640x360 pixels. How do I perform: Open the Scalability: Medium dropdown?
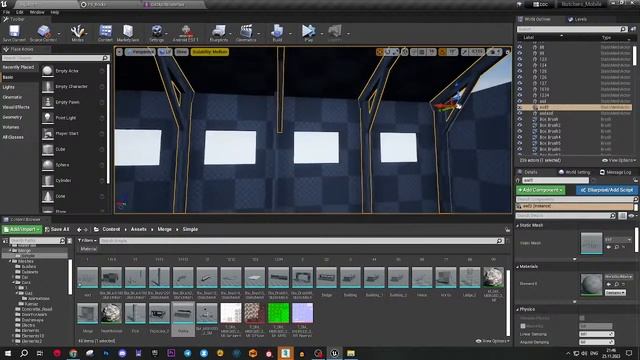pyautogui.click(x=210, y=52)
